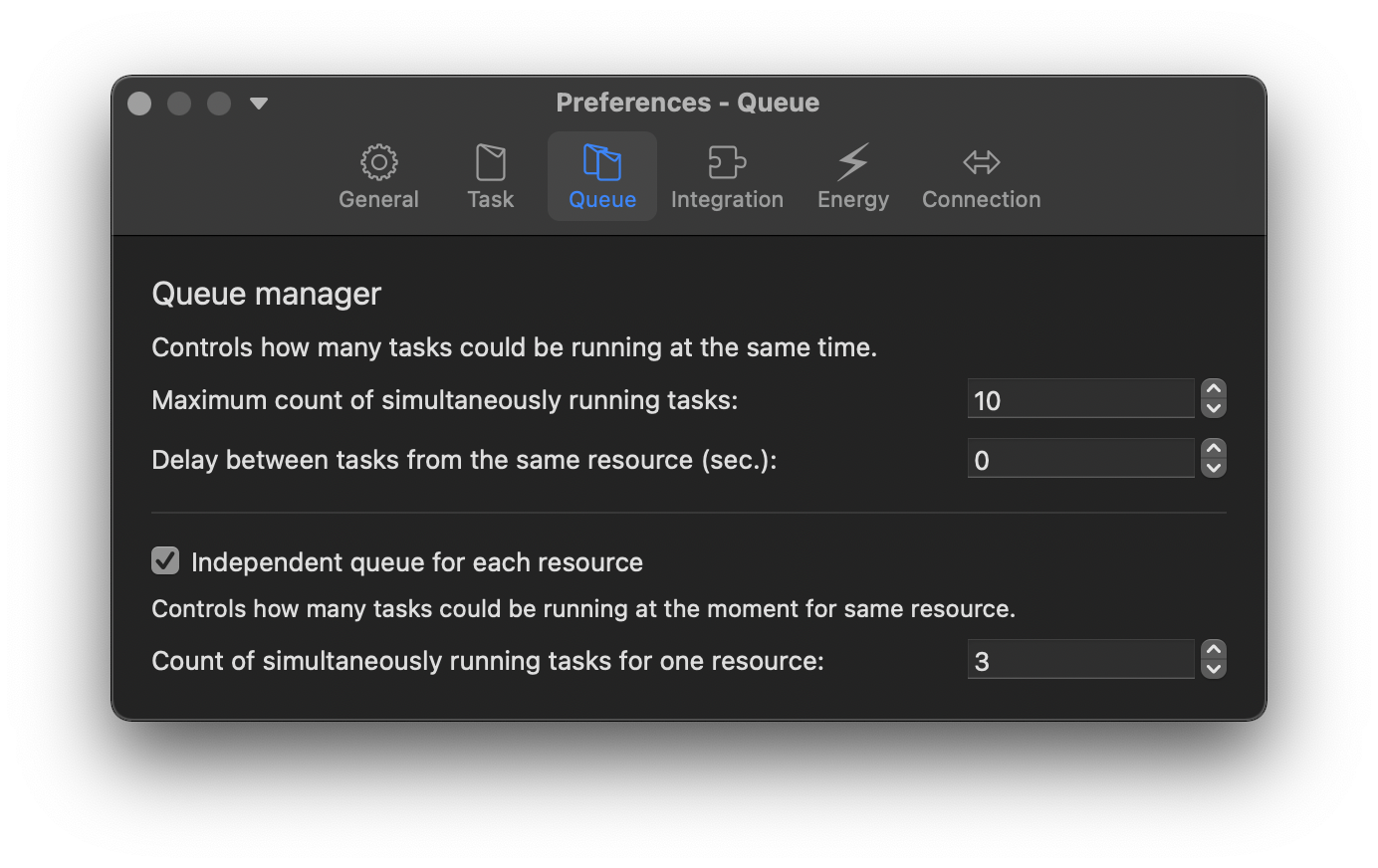The height and width of the screenshot is (868, 1378).
Task: Increase delay between tasks from same resource
Action: point(1213,449)
